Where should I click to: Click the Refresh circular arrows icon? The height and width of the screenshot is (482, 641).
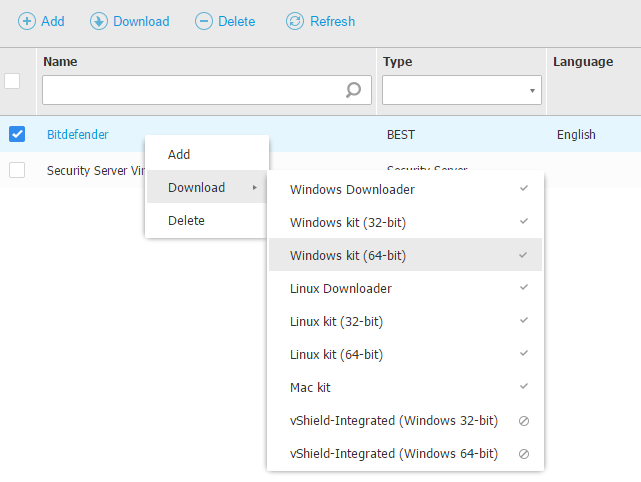coord(294,21)
